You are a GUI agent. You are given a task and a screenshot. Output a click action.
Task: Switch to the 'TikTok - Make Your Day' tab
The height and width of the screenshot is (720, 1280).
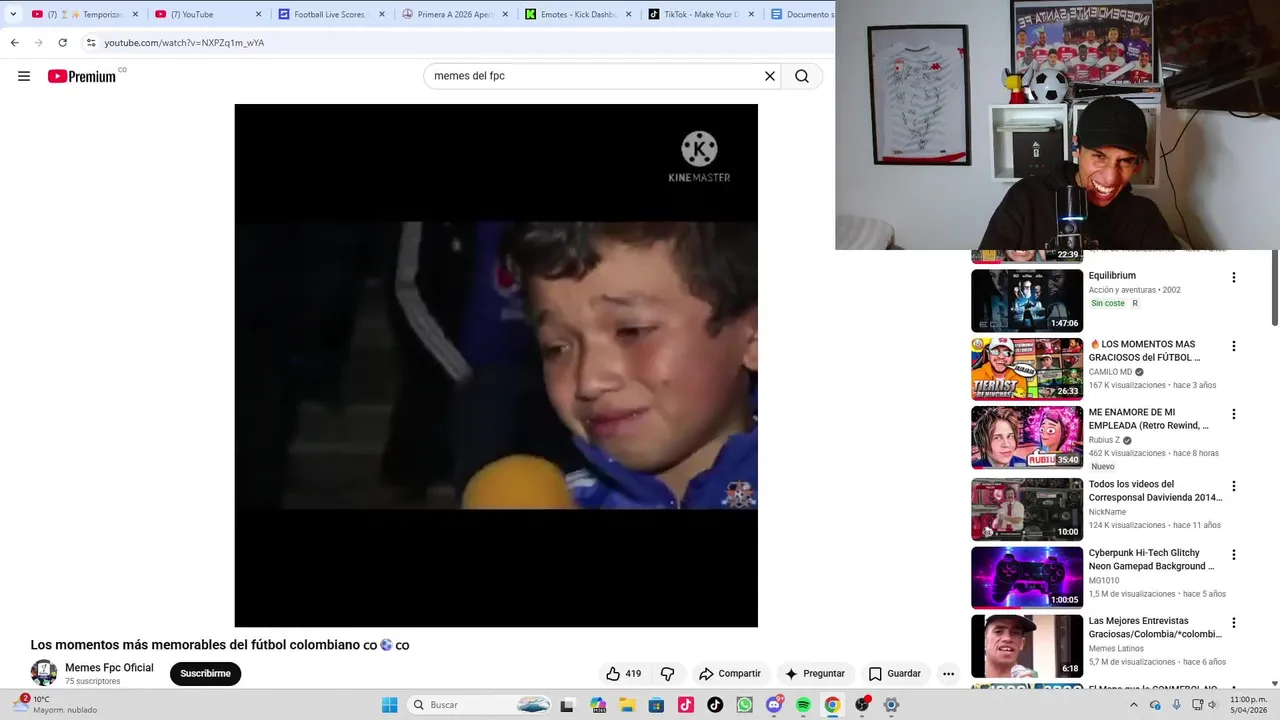[x=701, y=14]
